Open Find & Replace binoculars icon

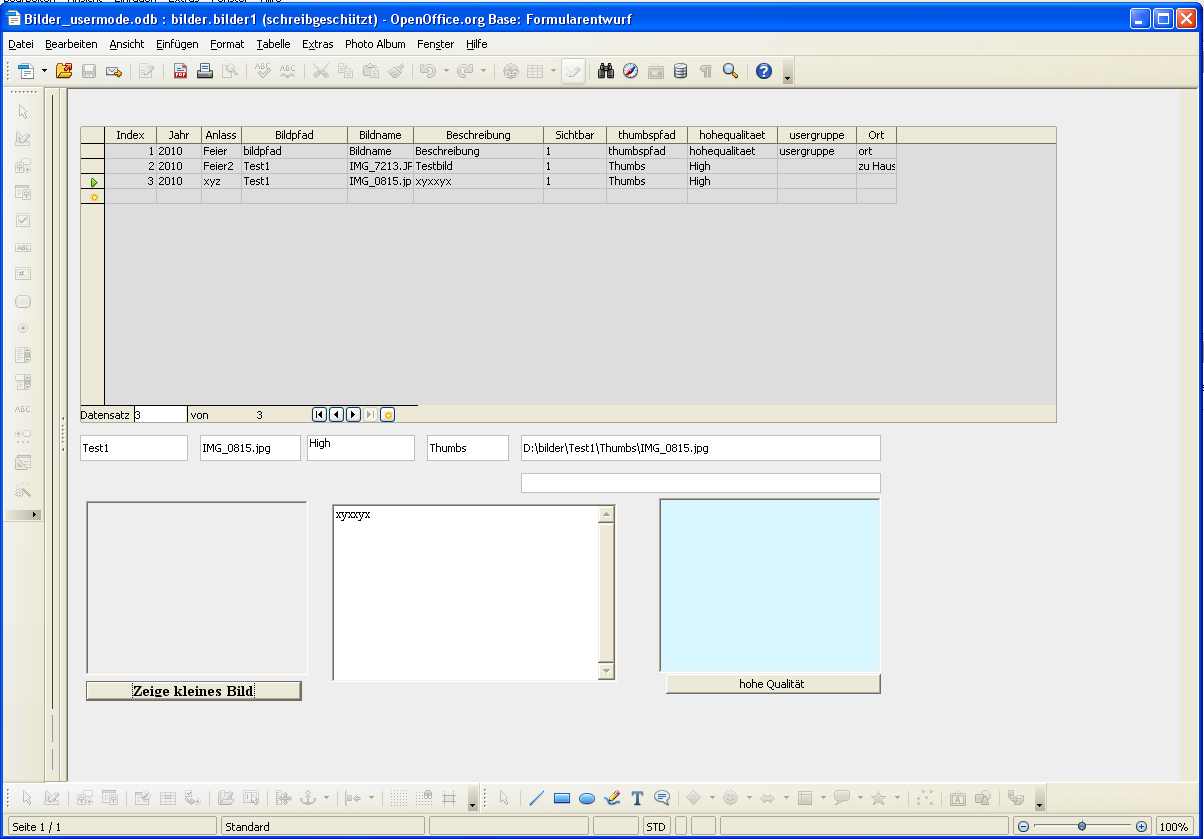click(x=605, y=71)
